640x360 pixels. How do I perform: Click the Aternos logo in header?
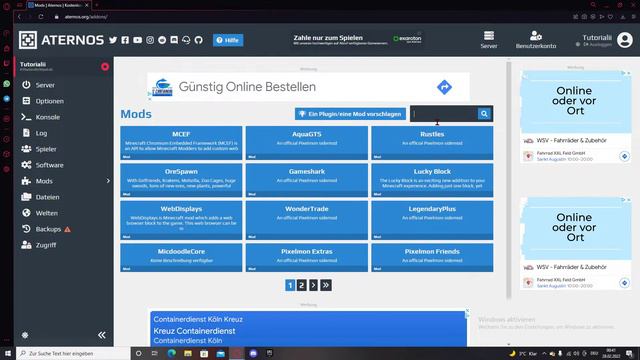(61, 40)
